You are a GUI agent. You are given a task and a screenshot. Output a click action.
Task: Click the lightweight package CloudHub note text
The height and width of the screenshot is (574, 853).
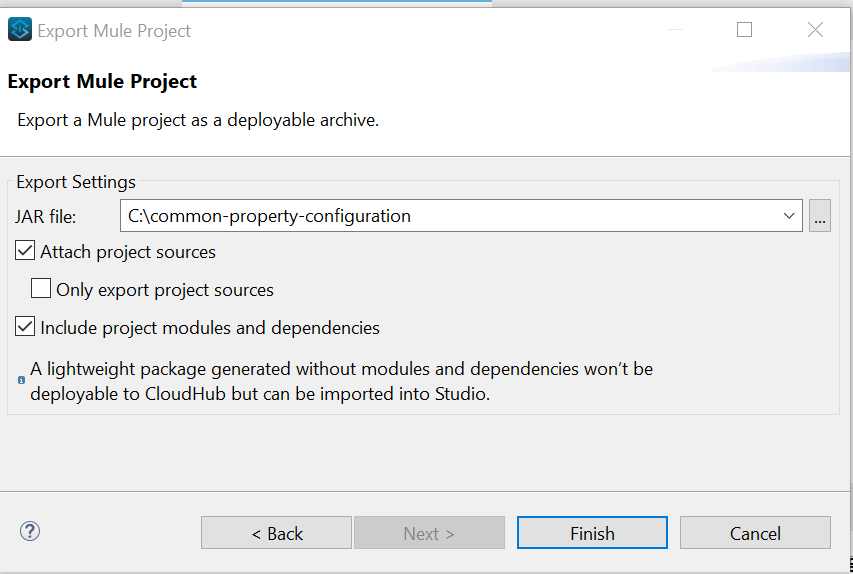(x=341, y=381)
